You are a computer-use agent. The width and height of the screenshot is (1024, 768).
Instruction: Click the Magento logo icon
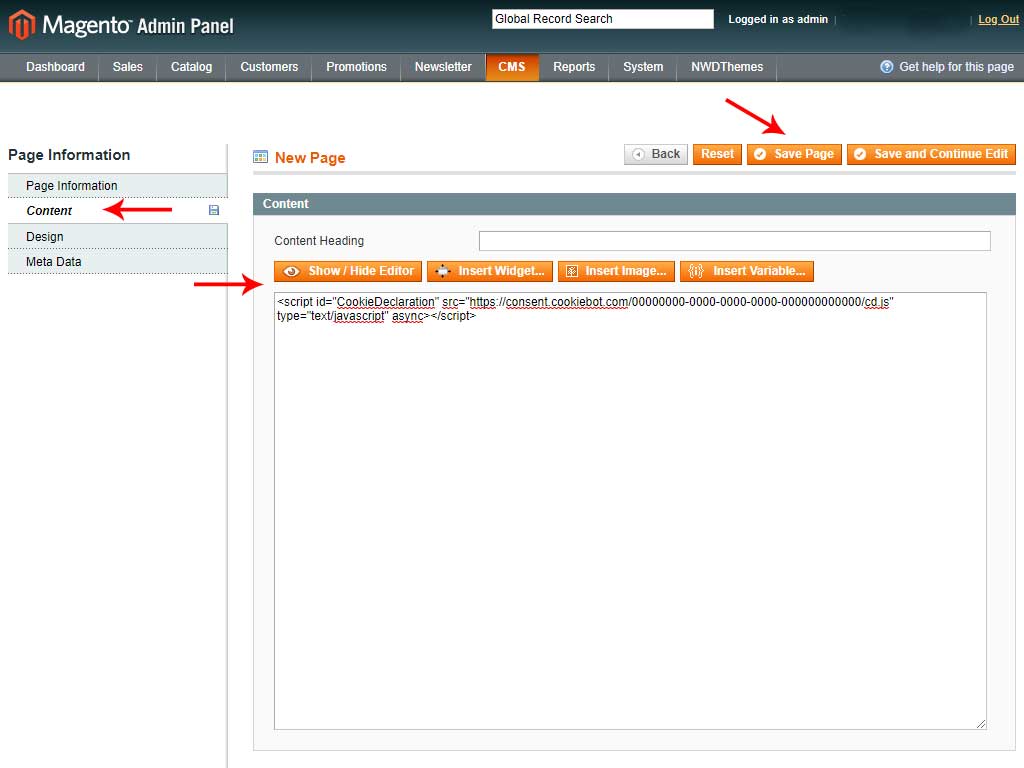pyautogui.click(x=22, y=25)
